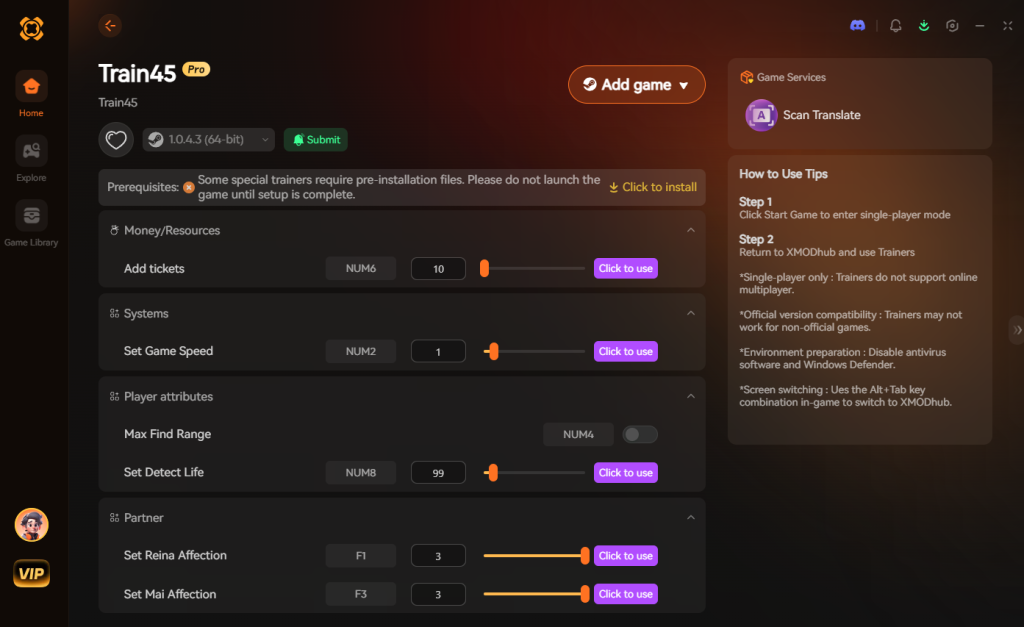
Task: Open notifications bell
Action: (895, 25)
